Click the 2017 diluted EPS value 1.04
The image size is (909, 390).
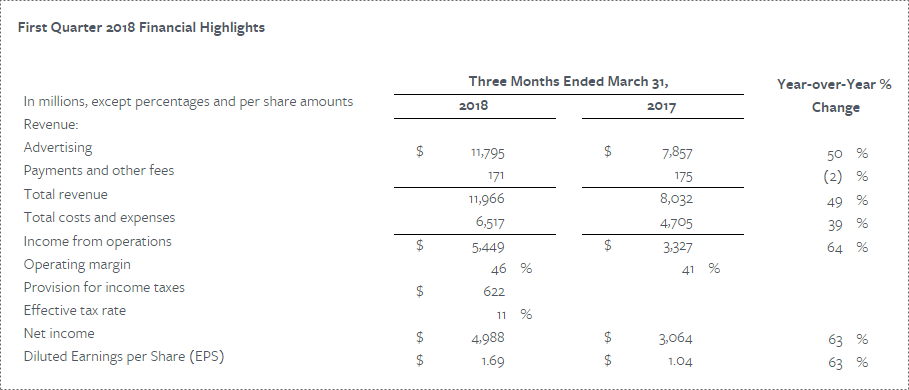[678, 362]
